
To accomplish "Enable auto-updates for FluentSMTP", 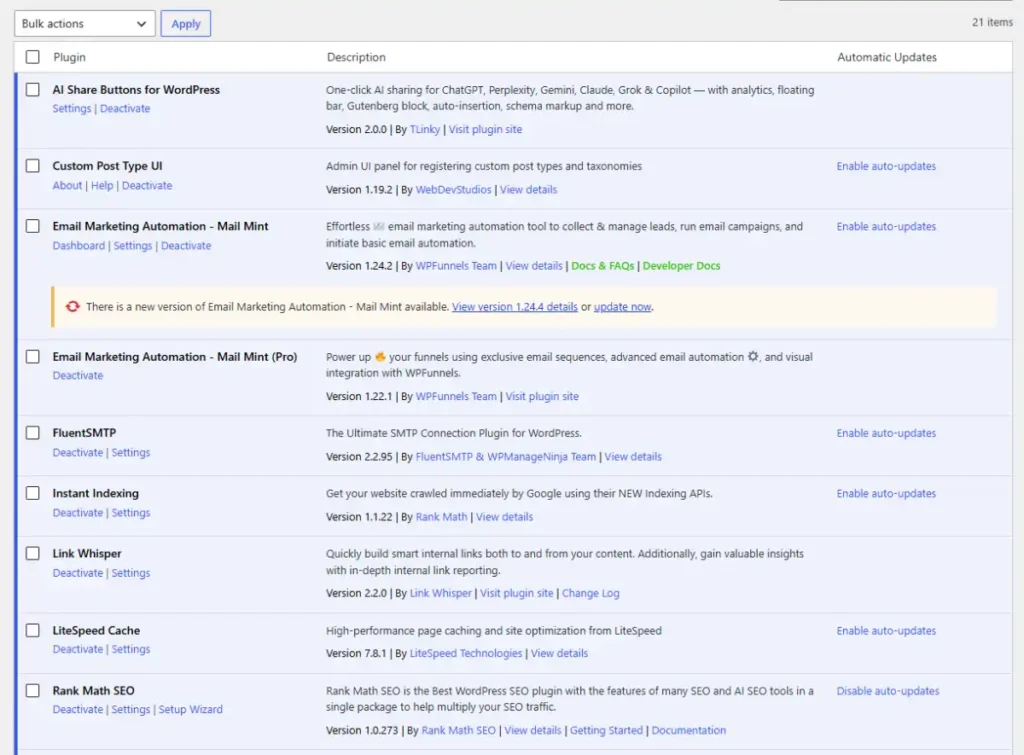I will tap(886, 433).
